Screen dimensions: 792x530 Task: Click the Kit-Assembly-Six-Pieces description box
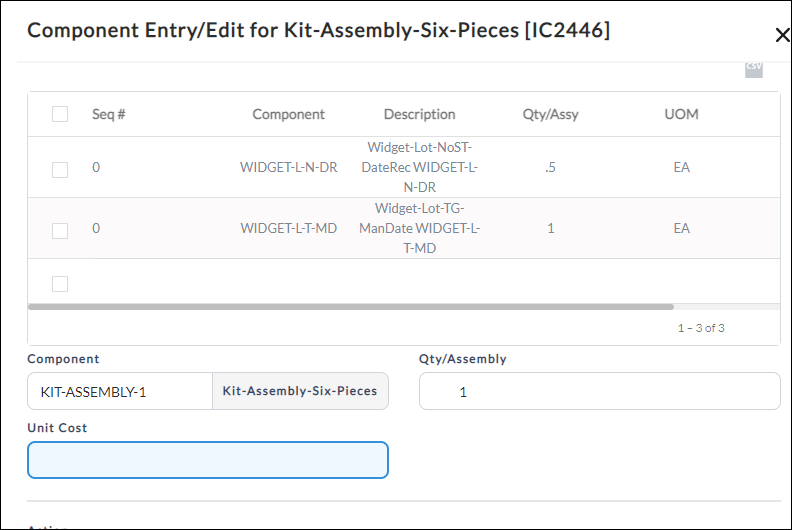[301, 391]
